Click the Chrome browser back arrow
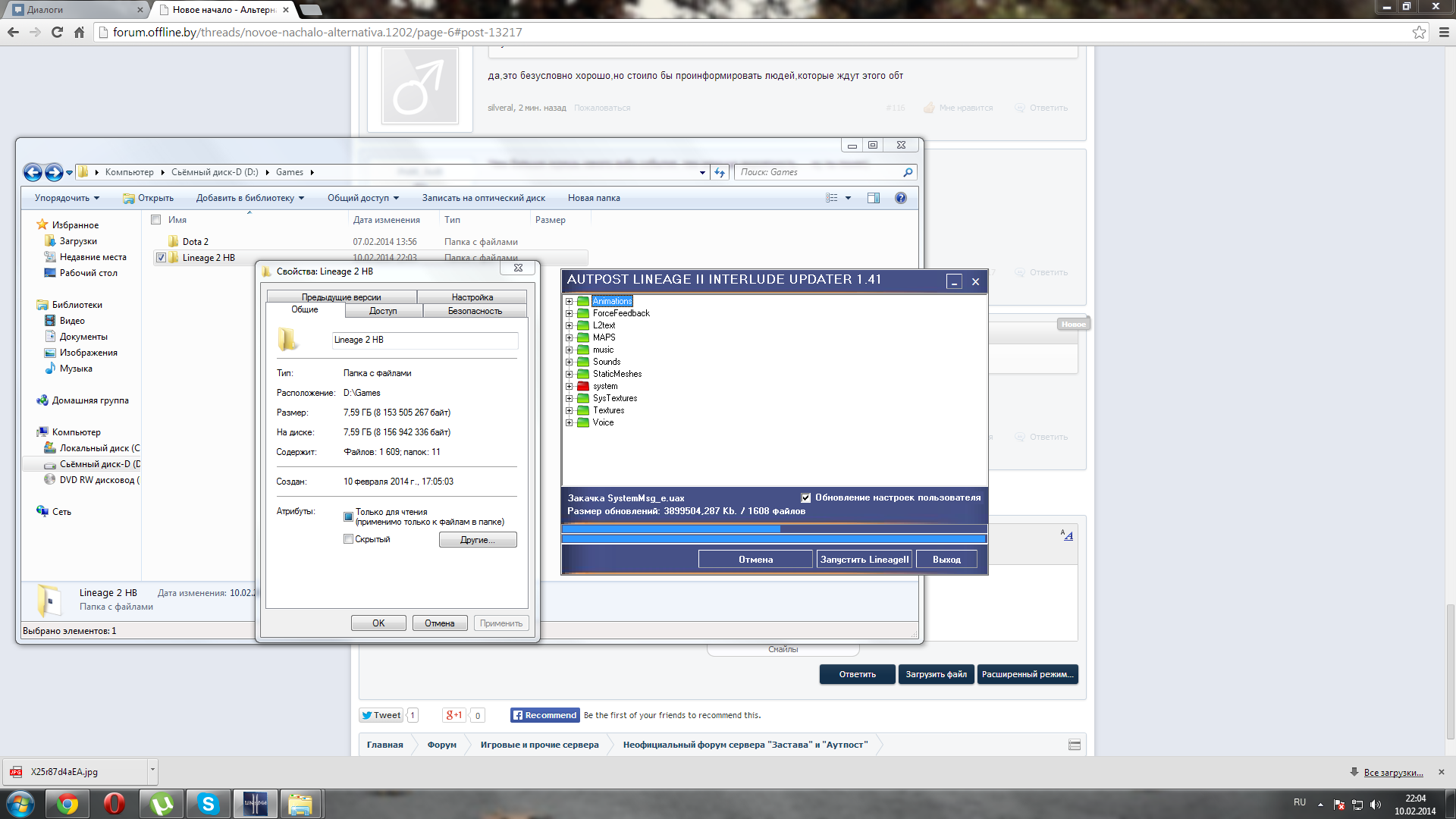The image size is (1456, 819). pyautogui.click(x=13, y=32)
